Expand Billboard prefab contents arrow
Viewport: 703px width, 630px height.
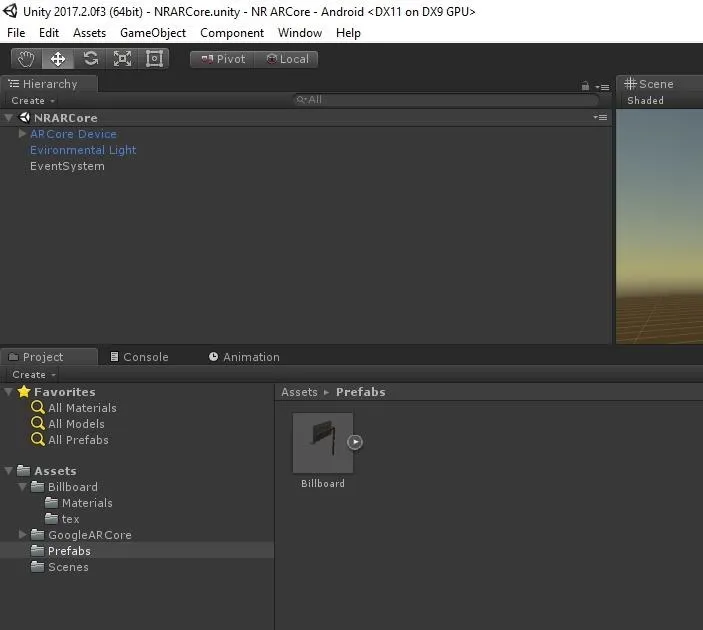(355, 442)
